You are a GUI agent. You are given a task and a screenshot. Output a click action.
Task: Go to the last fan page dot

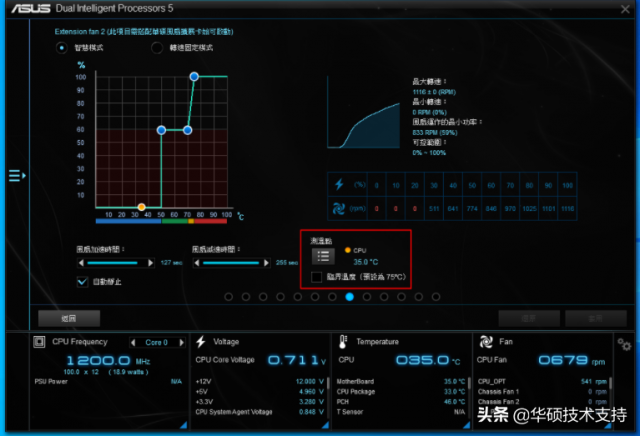[x=436, y=297]
